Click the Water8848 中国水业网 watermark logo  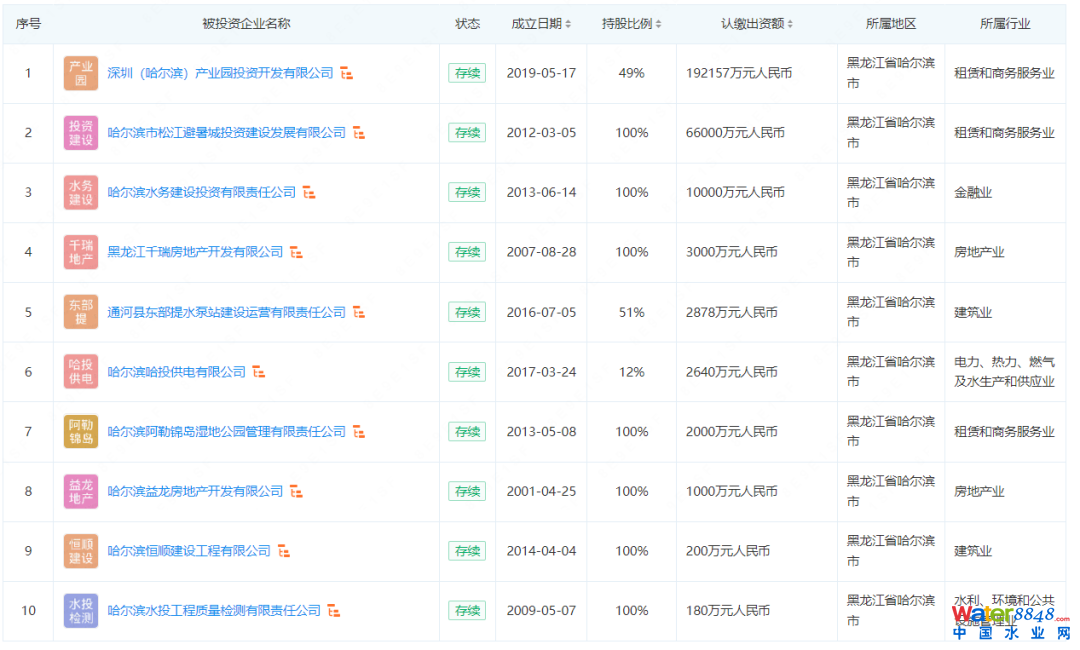pyautogui.click(x=1010, y=622)
